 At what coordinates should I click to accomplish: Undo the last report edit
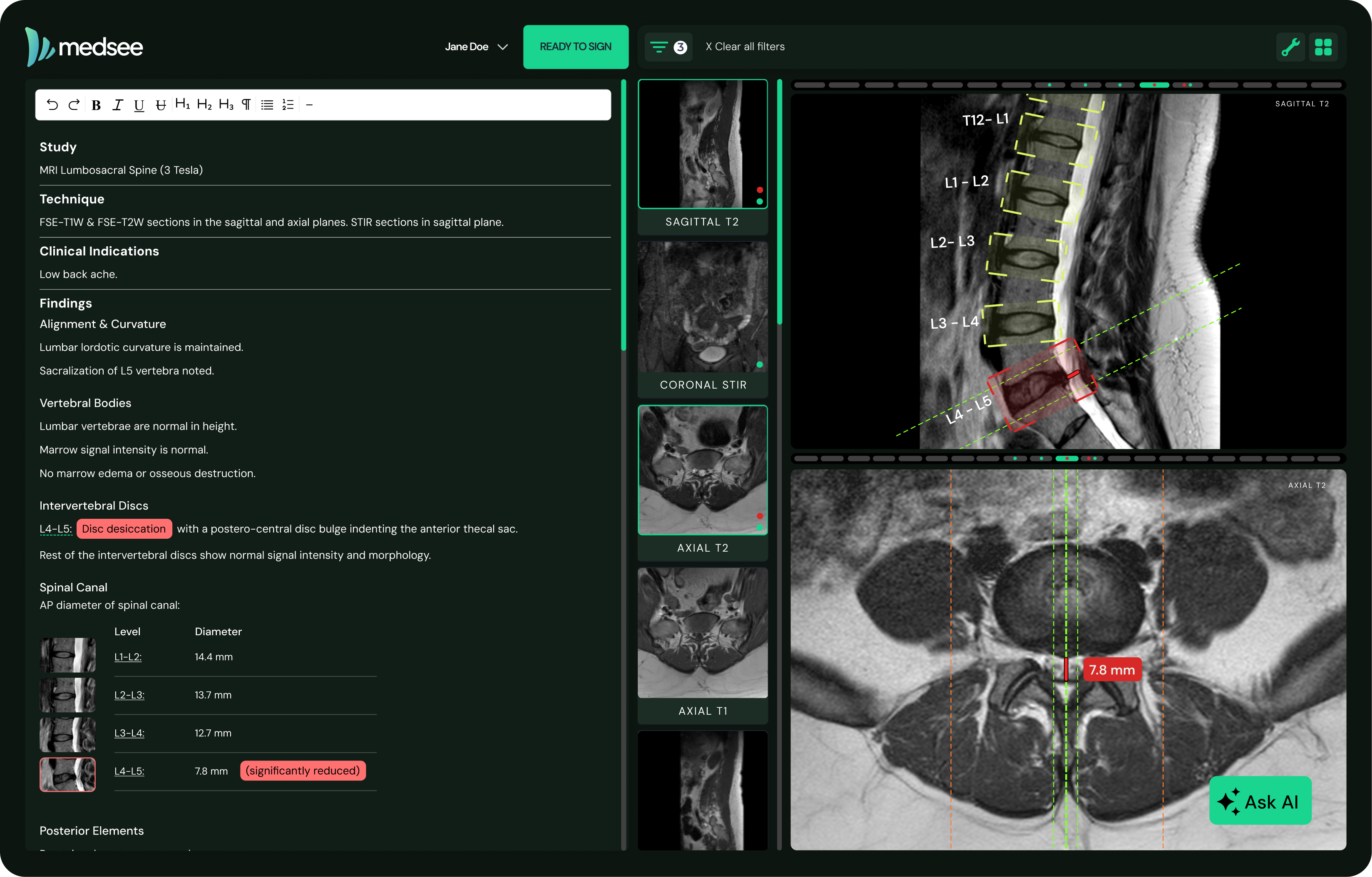pos(53,105)
